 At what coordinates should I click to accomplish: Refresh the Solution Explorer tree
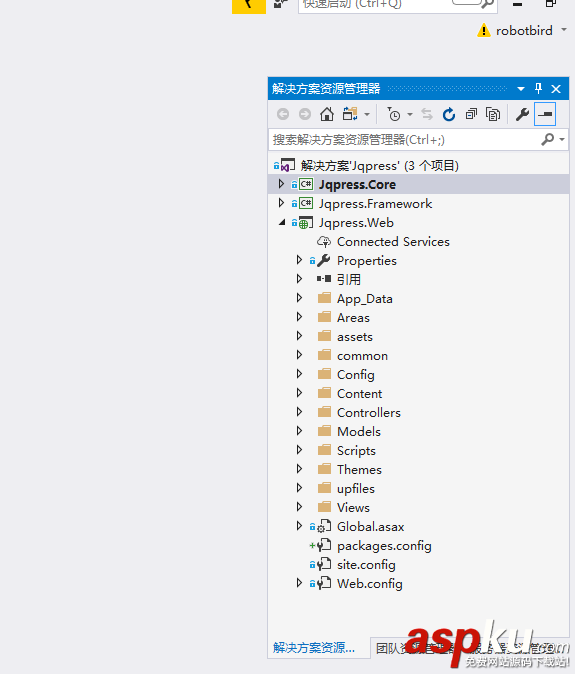pos(449,114)
